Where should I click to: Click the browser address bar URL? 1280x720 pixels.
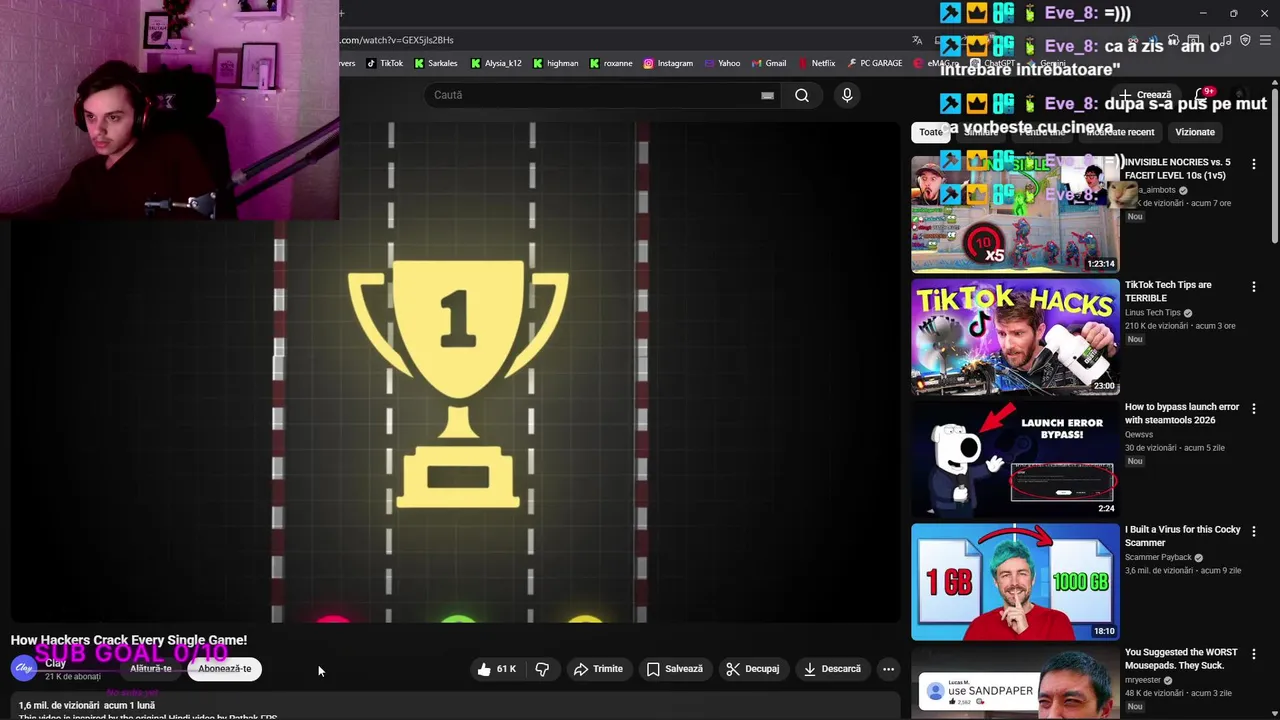(398, 40)
